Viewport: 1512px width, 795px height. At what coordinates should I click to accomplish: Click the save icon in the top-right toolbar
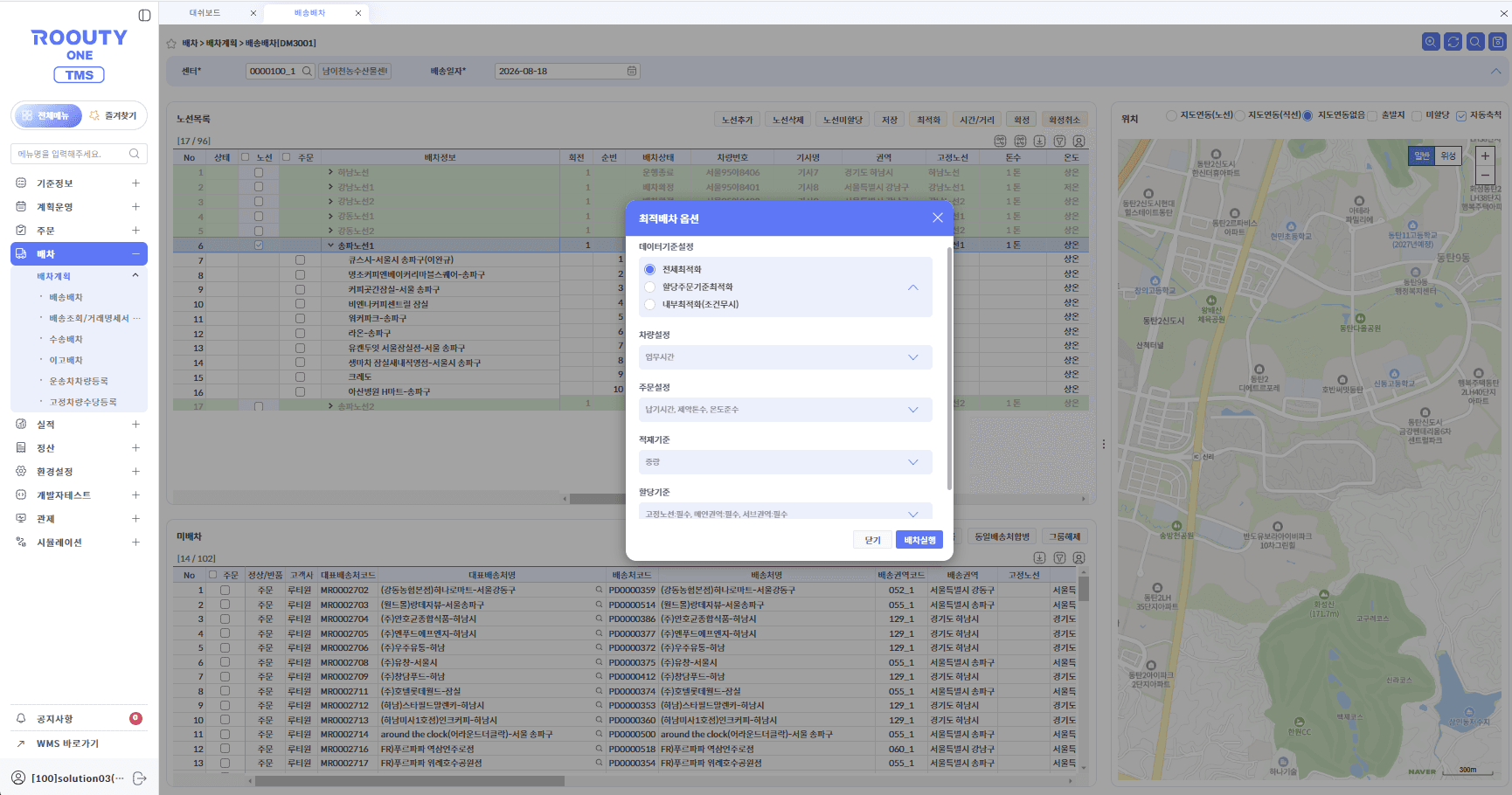coord(1498,41)
